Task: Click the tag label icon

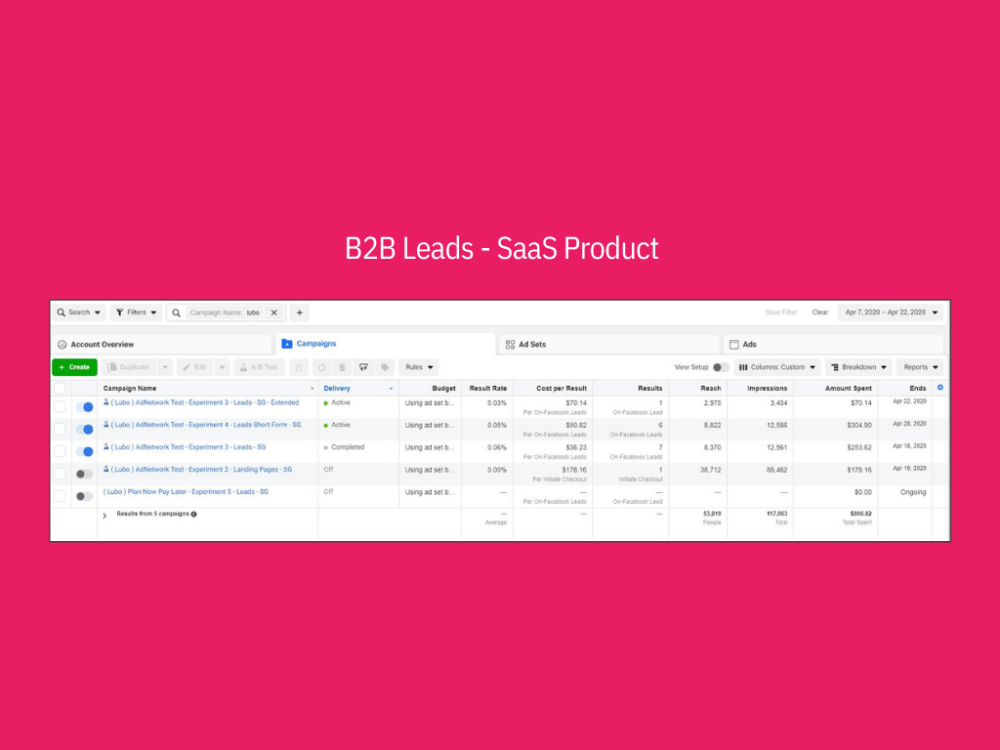Action: click(385, 367)
